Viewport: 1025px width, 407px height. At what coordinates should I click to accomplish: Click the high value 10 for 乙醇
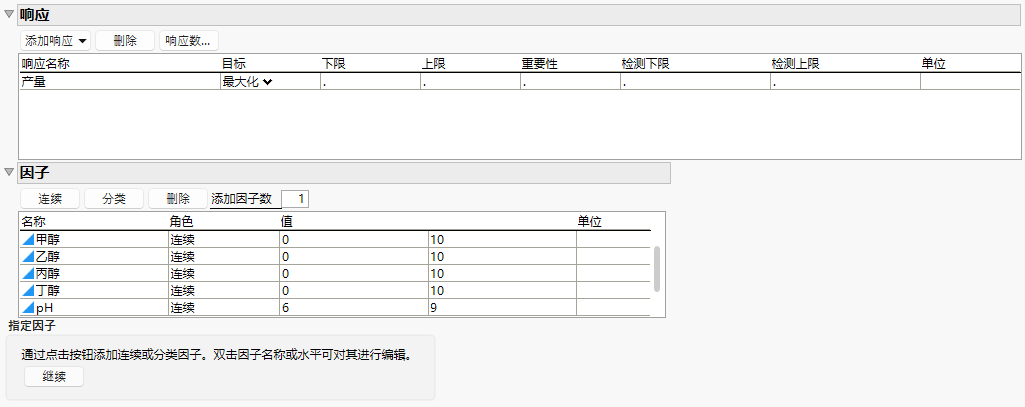pyautogui.click(x=501, y=257)
